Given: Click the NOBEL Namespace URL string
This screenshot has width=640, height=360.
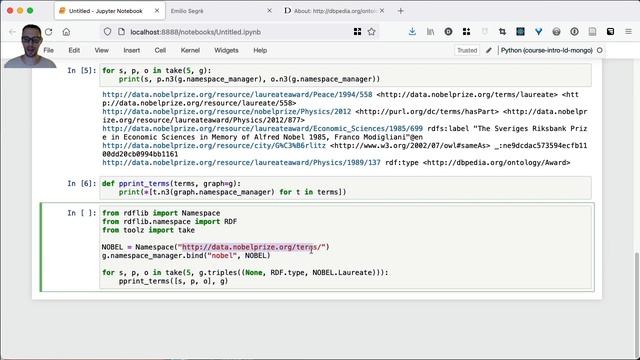Looking at the screenshot, I should click(252, 247).
